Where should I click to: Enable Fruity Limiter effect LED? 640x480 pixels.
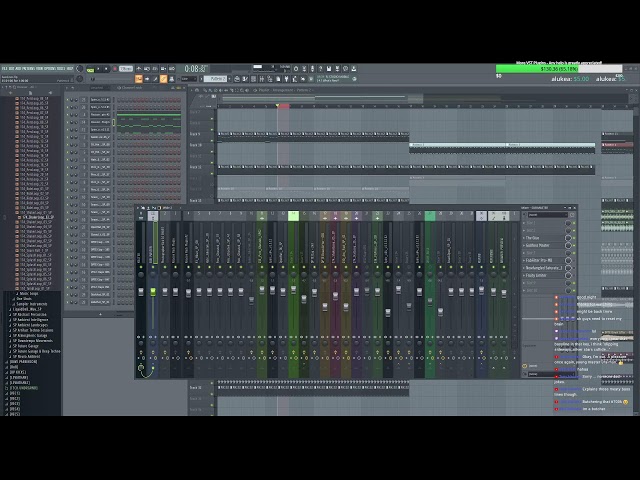pyautogui.click(x=574, y=276)
